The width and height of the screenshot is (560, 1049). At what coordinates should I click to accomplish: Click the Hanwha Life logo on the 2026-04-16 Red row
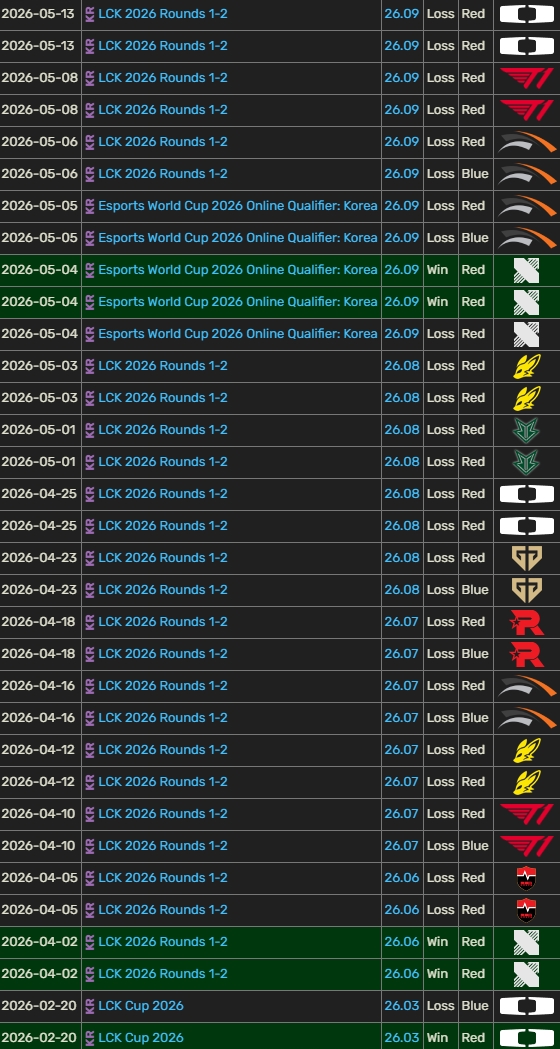[x=527, y=686]
